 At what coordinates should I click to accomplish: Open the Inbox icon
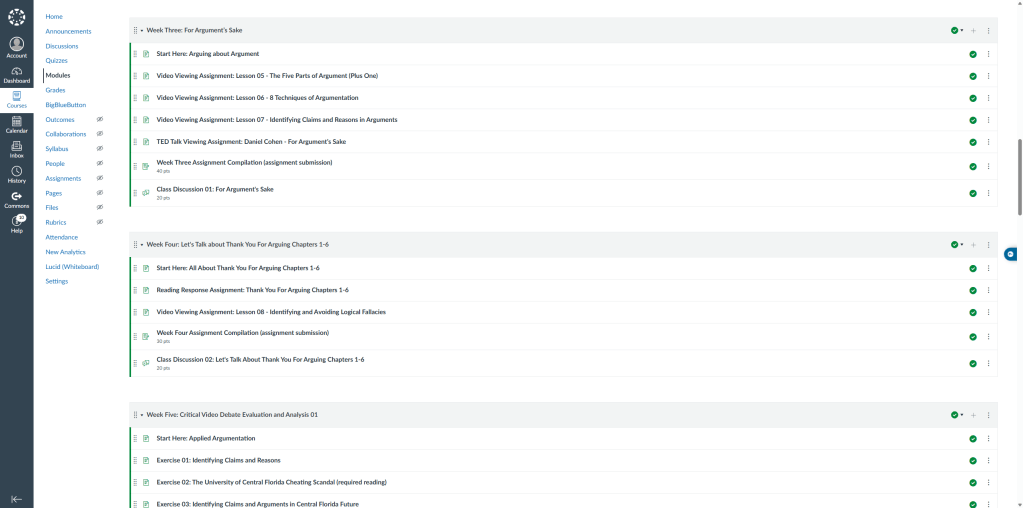(16, 149)
